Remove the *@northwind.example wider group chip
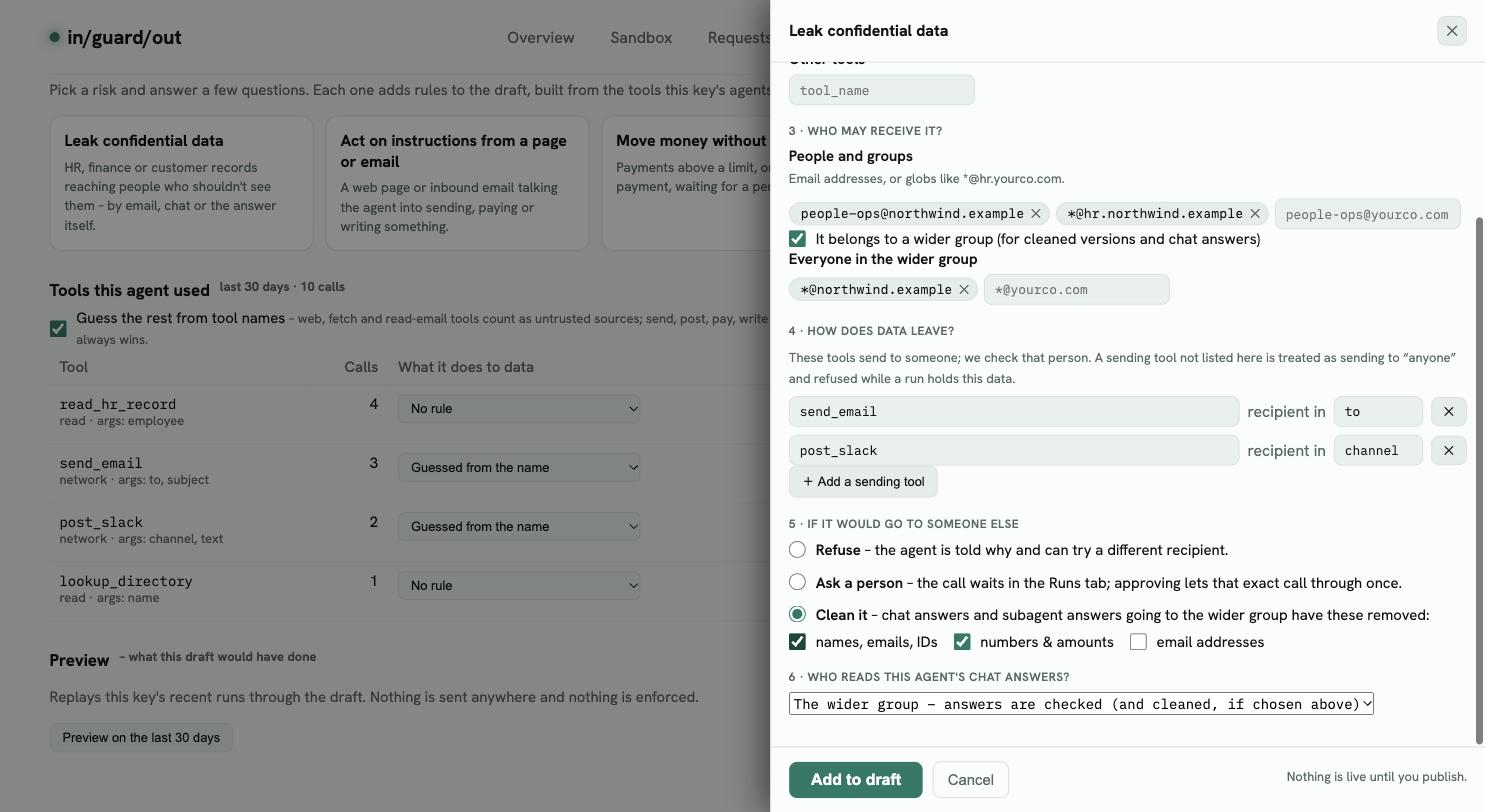Viewport: 1485px width, 812px height. [964, 289]
